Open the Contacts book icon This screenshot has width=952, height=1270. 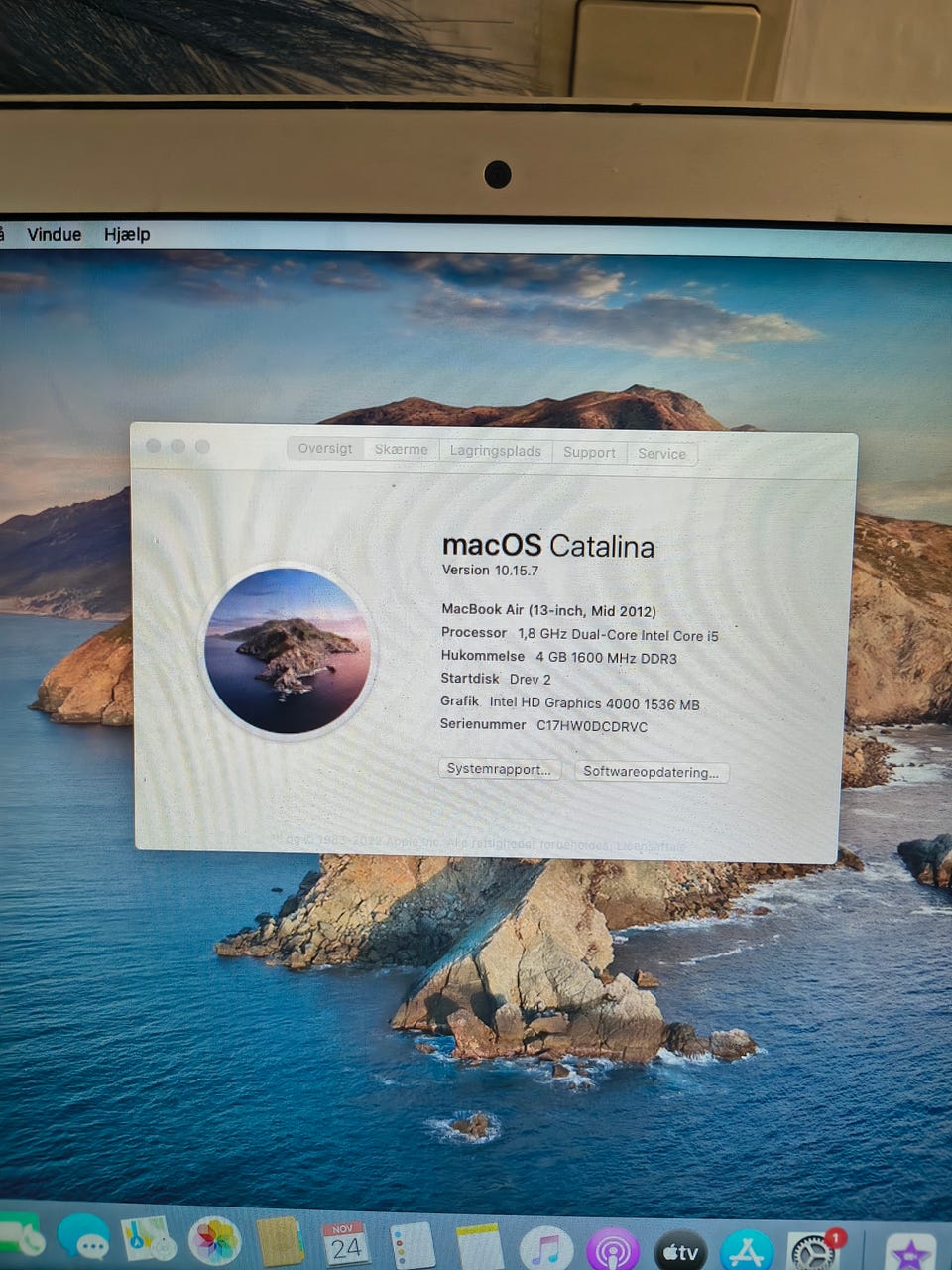click(x=281, y=1242)
